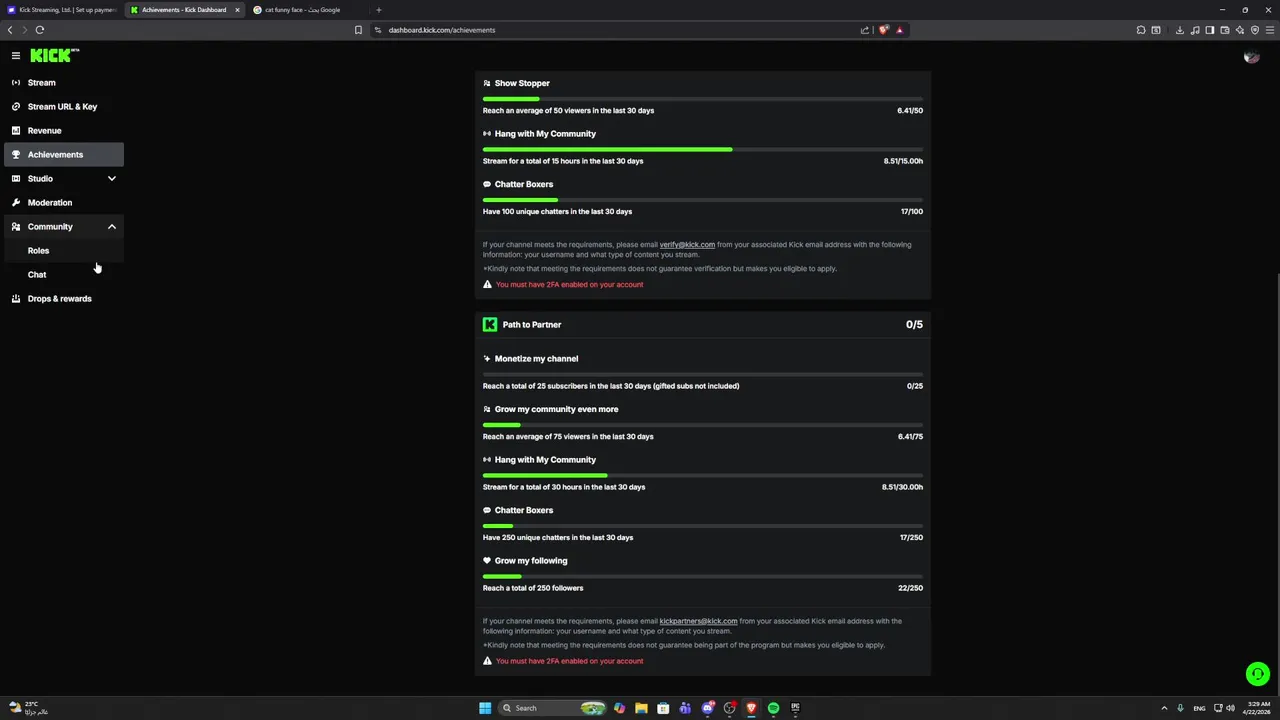Open a new browser tab
The height and width of the screenshot is (720, 1280).
click(378, 10)
